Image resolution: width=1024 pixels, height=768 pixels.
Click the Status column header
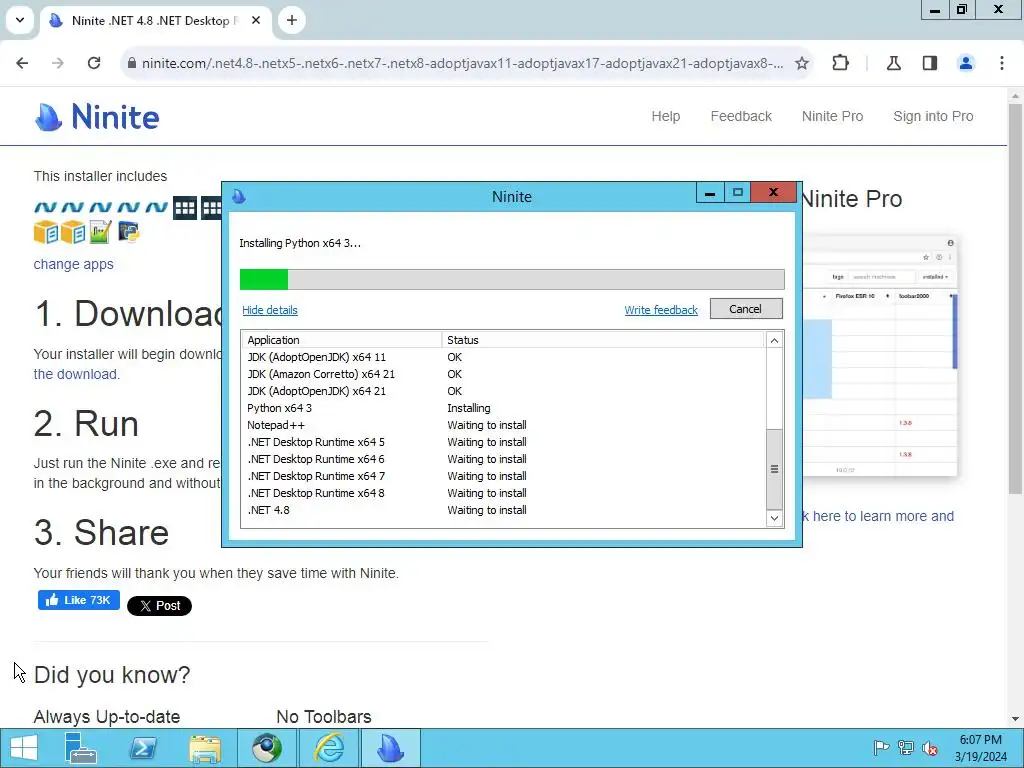click(x=603, y=340)
